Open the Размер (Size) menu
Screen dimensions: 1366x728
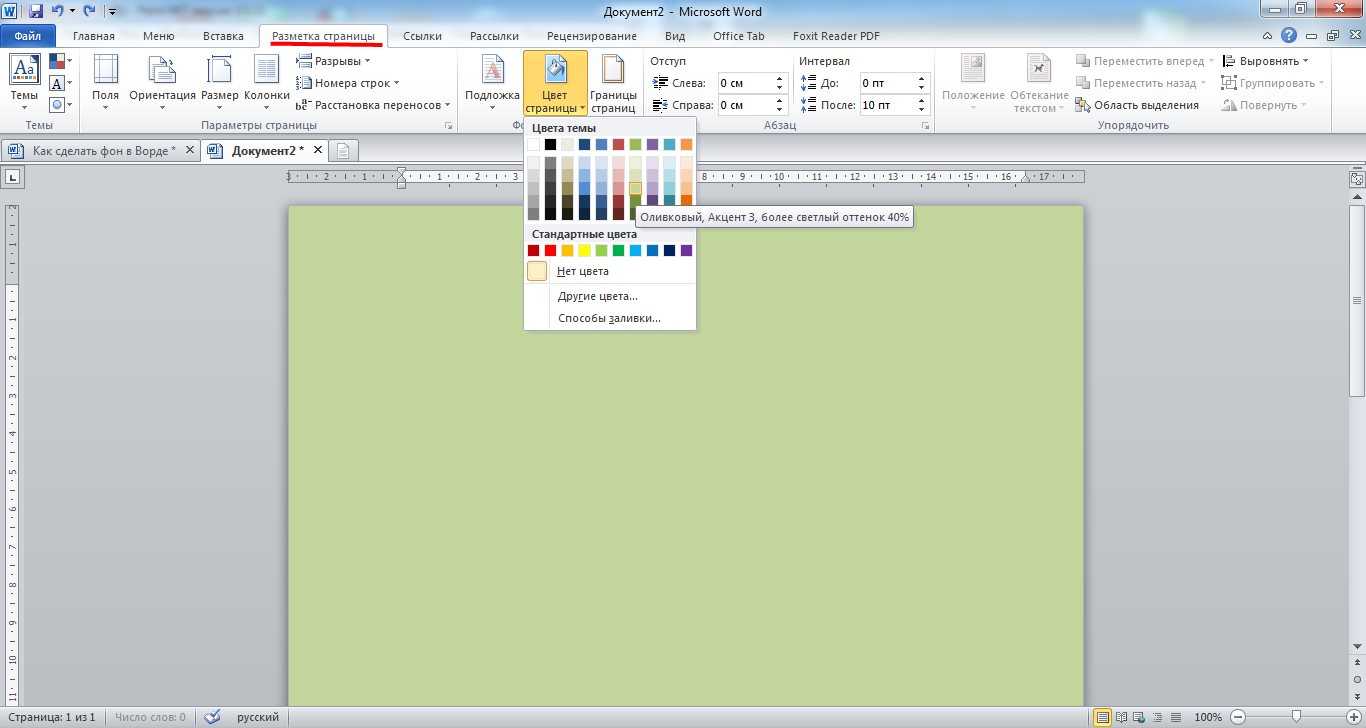[219, 83]
